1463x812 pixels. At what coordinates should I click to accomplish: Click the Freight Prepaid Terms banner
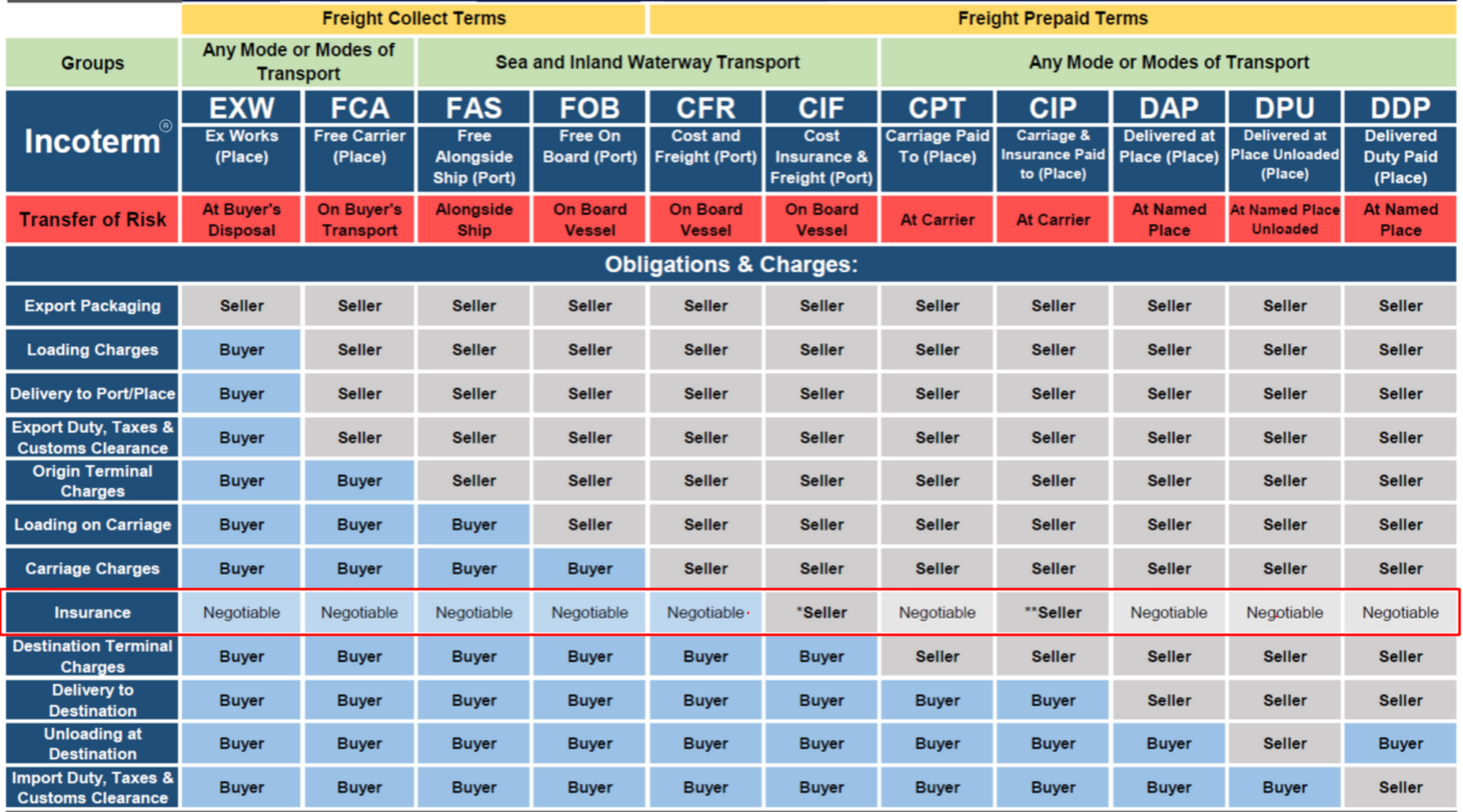point(1053,18)
